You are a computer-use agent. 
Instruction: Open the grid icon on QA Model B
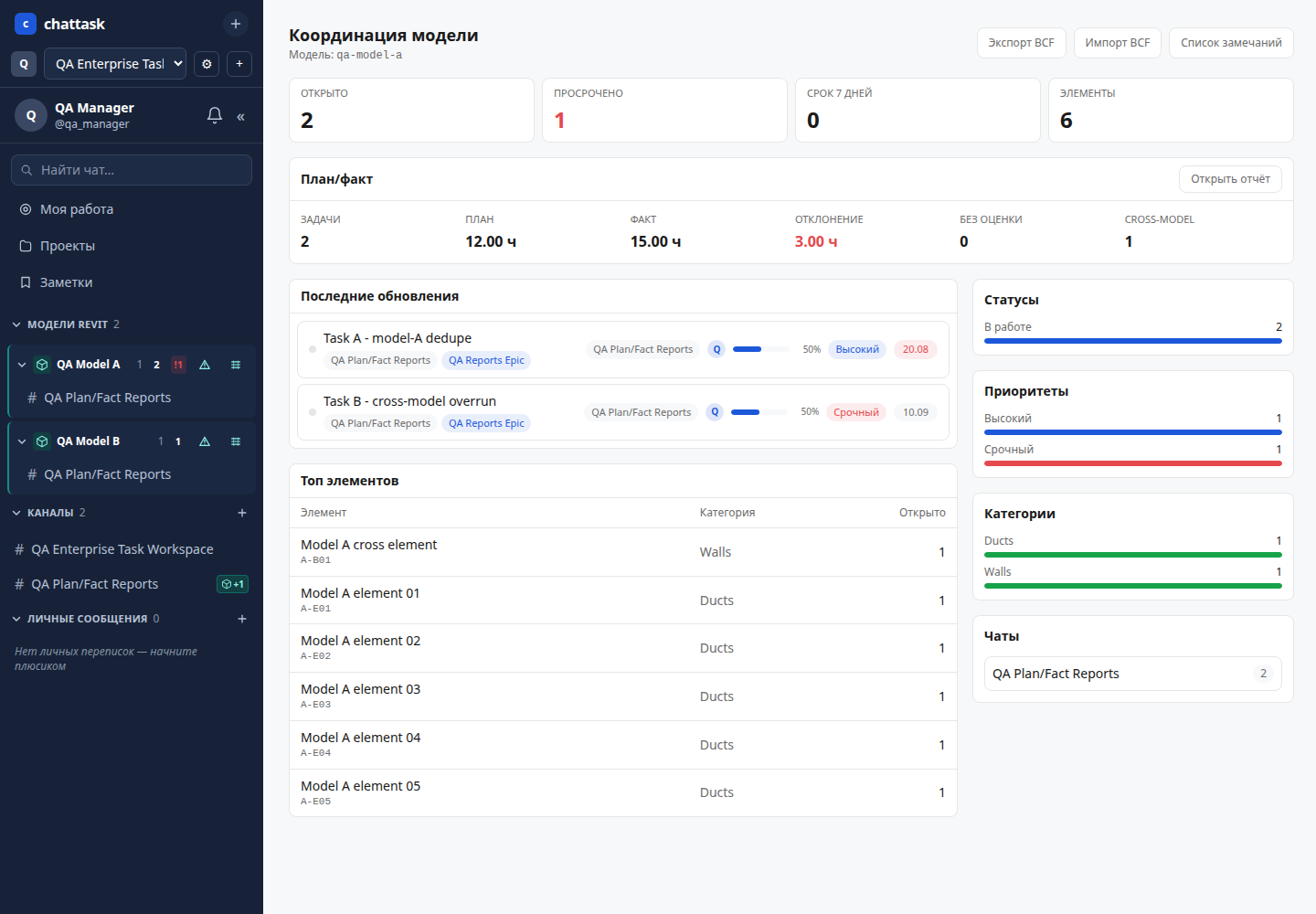click(x=236, y=441)
